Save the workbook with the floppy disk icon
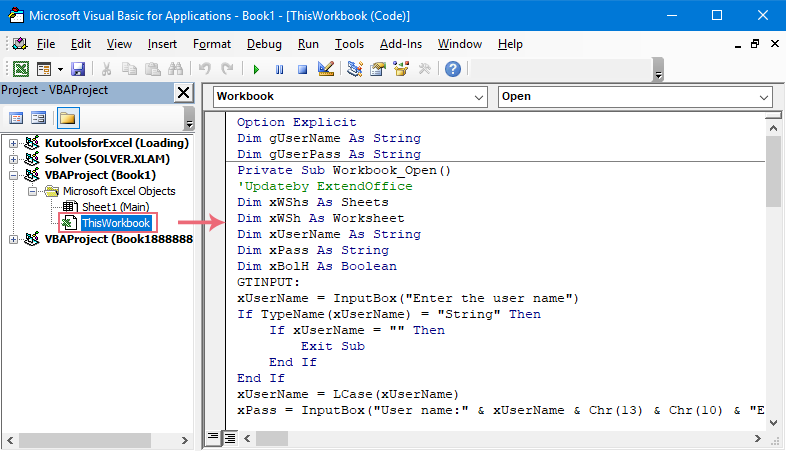The image size is (786, 451). pos(78,69)
